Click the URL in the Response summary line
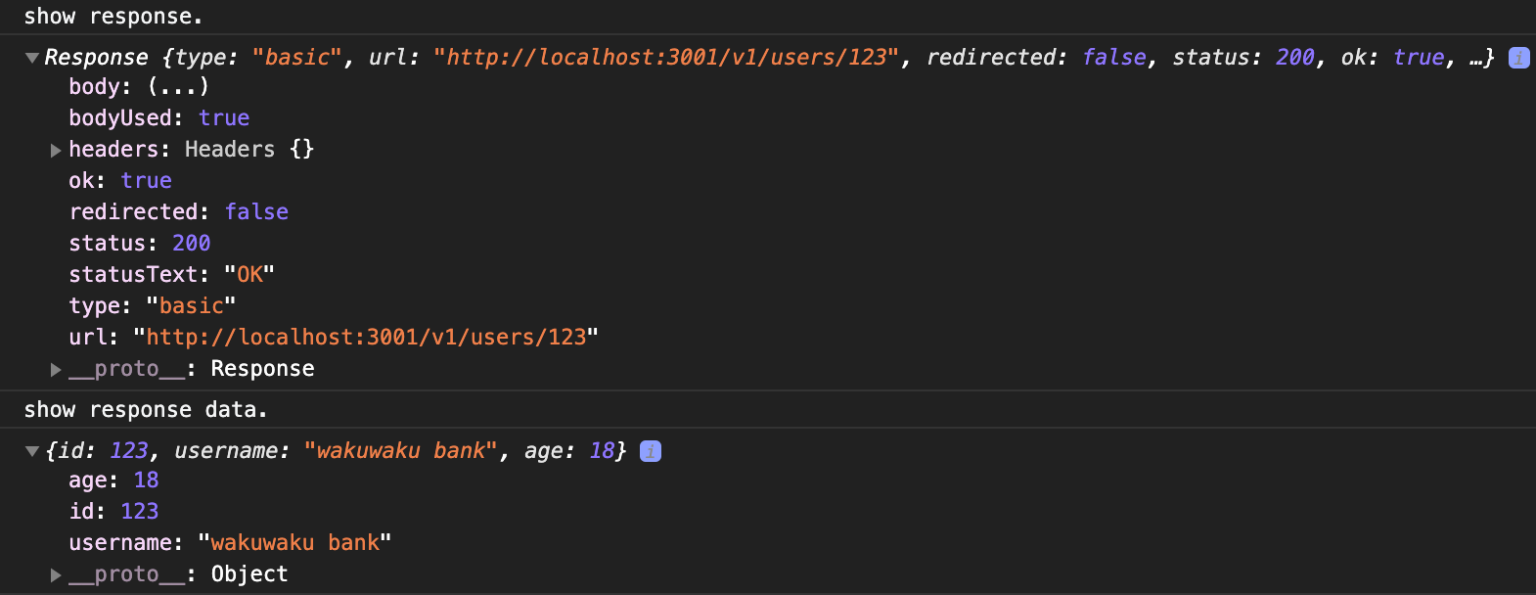The image size is (1536, 595). [x=666, y=57]
